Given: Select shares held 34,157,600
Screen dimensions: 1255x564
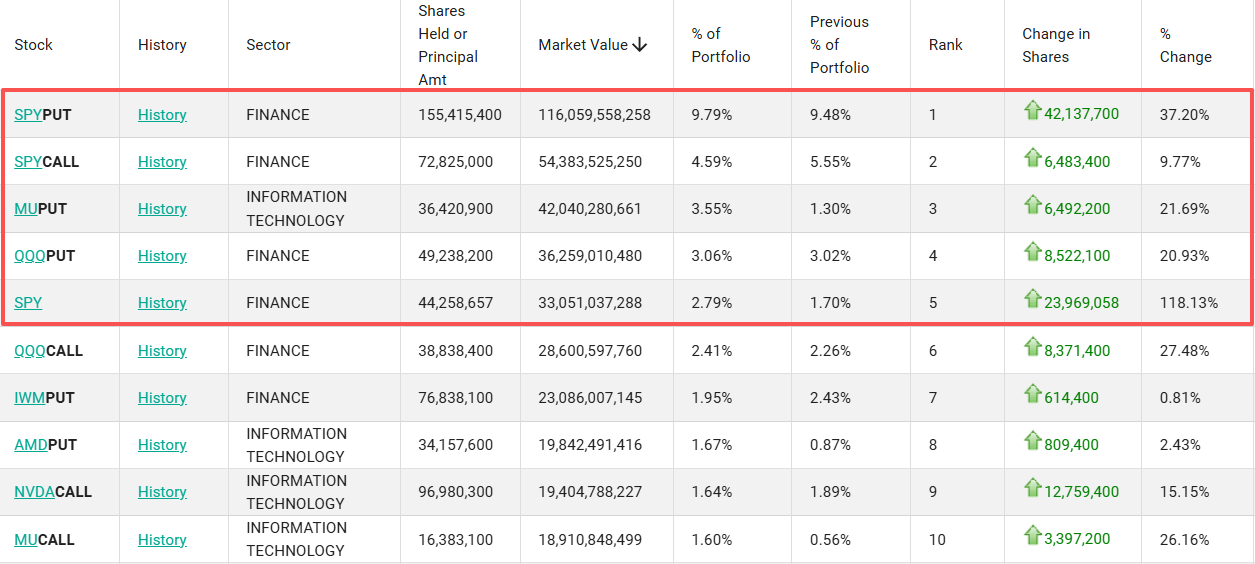Looking at the screenshot, I should [456, 445].
